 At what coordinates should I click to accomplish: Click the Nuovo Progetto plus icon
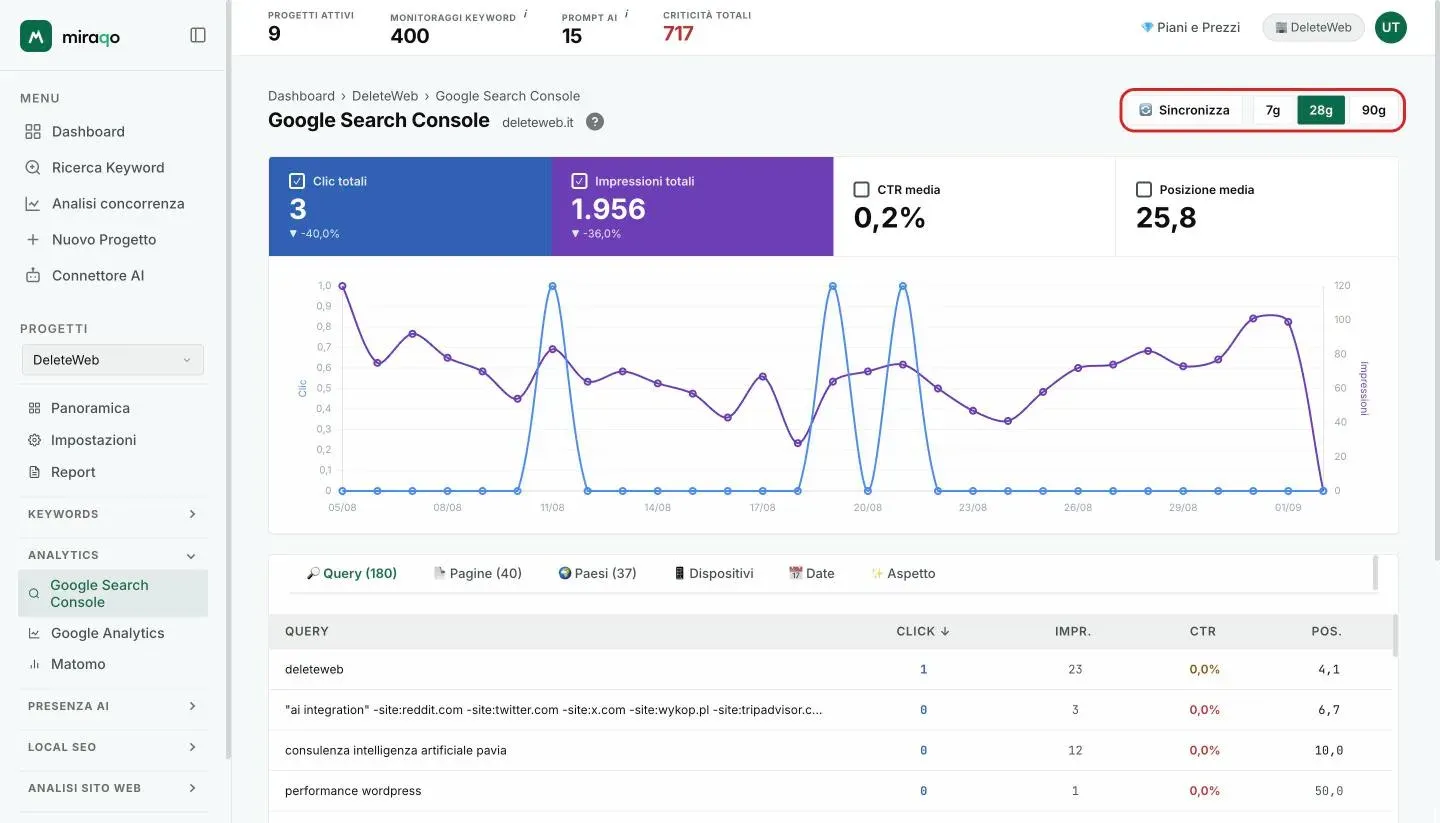33,240
